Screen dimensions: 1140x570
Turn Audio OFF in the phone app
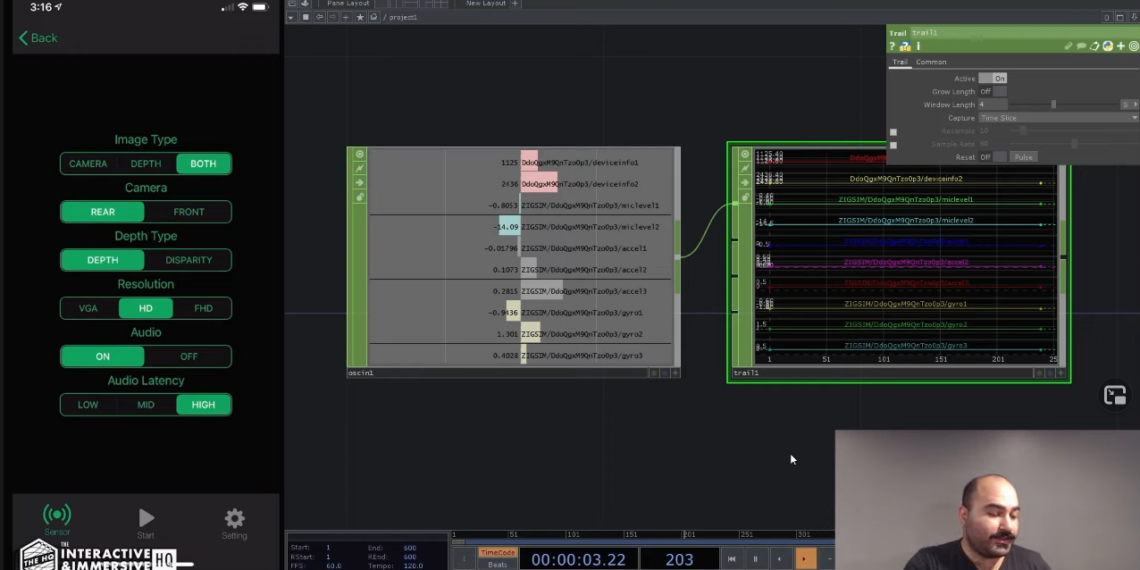coord(188,356)
